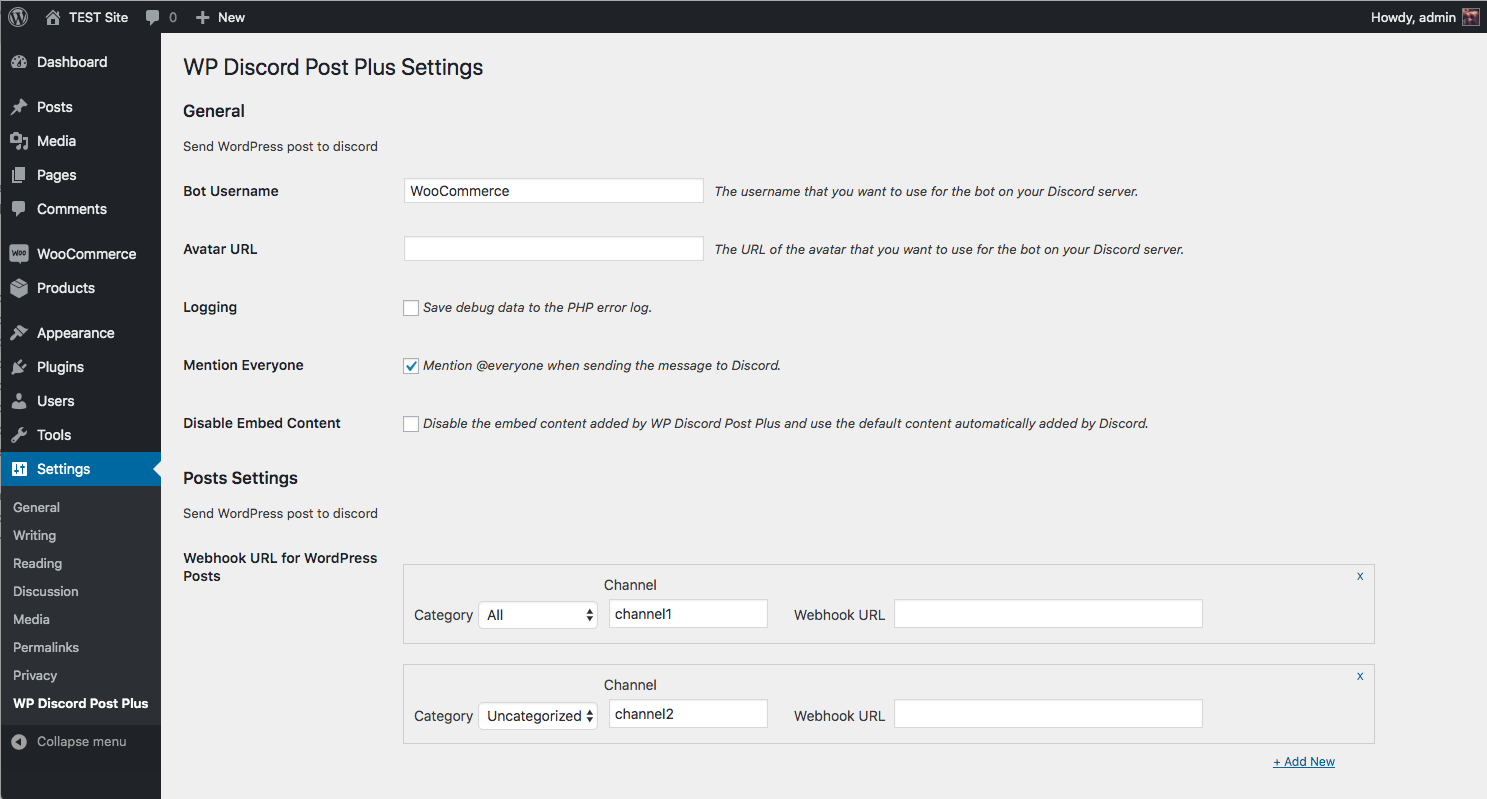Click the admin avatar in top bar
Viewport: 1487px width, 799px height.
point(1470,17)
